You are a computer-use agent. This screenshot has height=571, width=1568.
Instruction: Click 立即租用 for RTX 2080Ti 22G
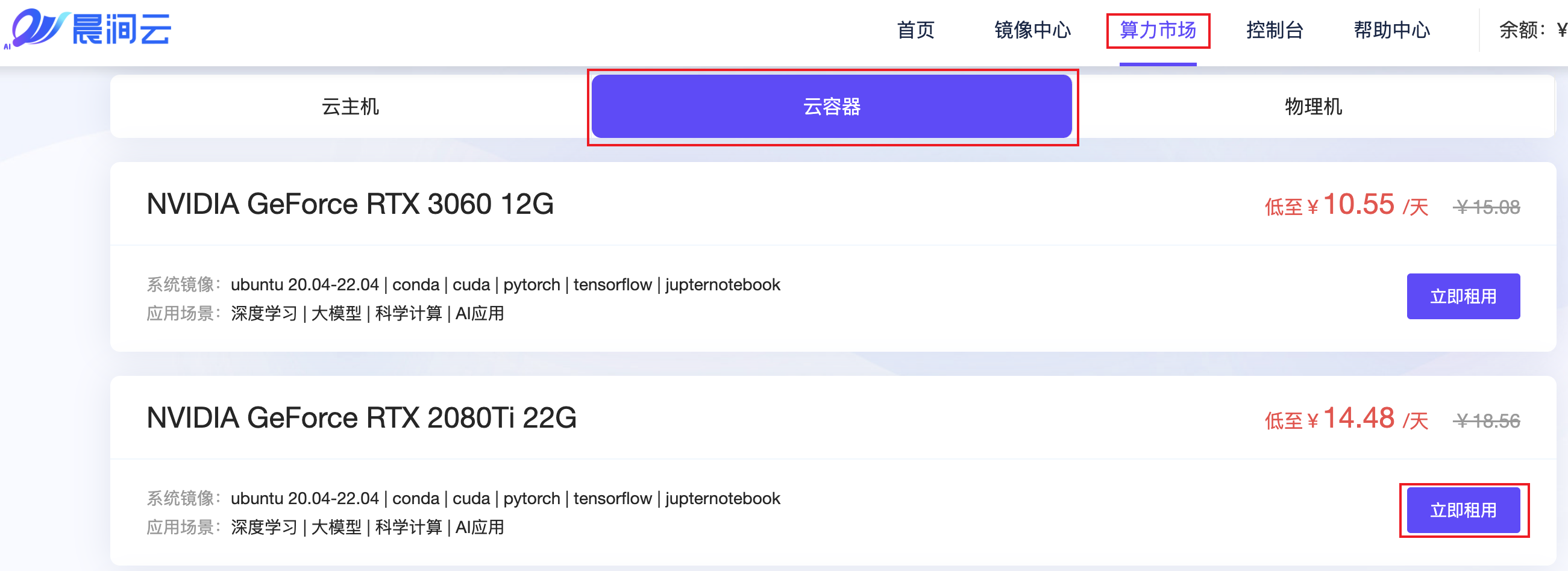pyautogui.click(x=1463, y=510)
